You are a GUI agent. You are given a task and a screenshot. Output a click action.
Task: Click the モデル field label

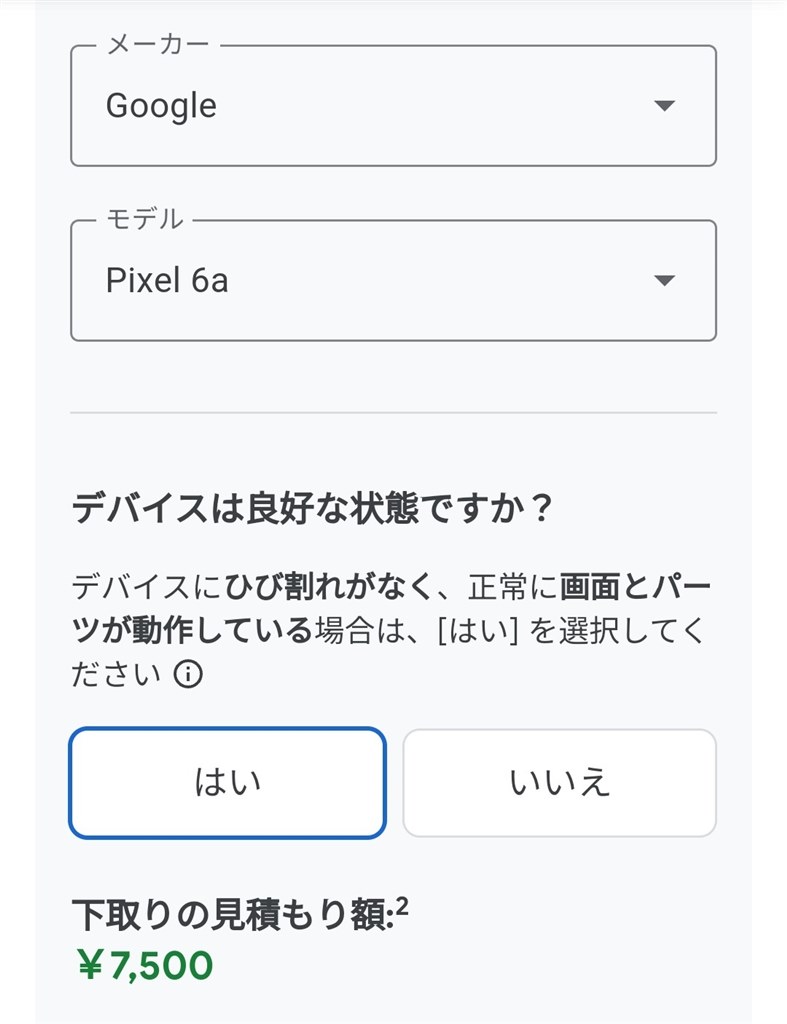point(144,219)
